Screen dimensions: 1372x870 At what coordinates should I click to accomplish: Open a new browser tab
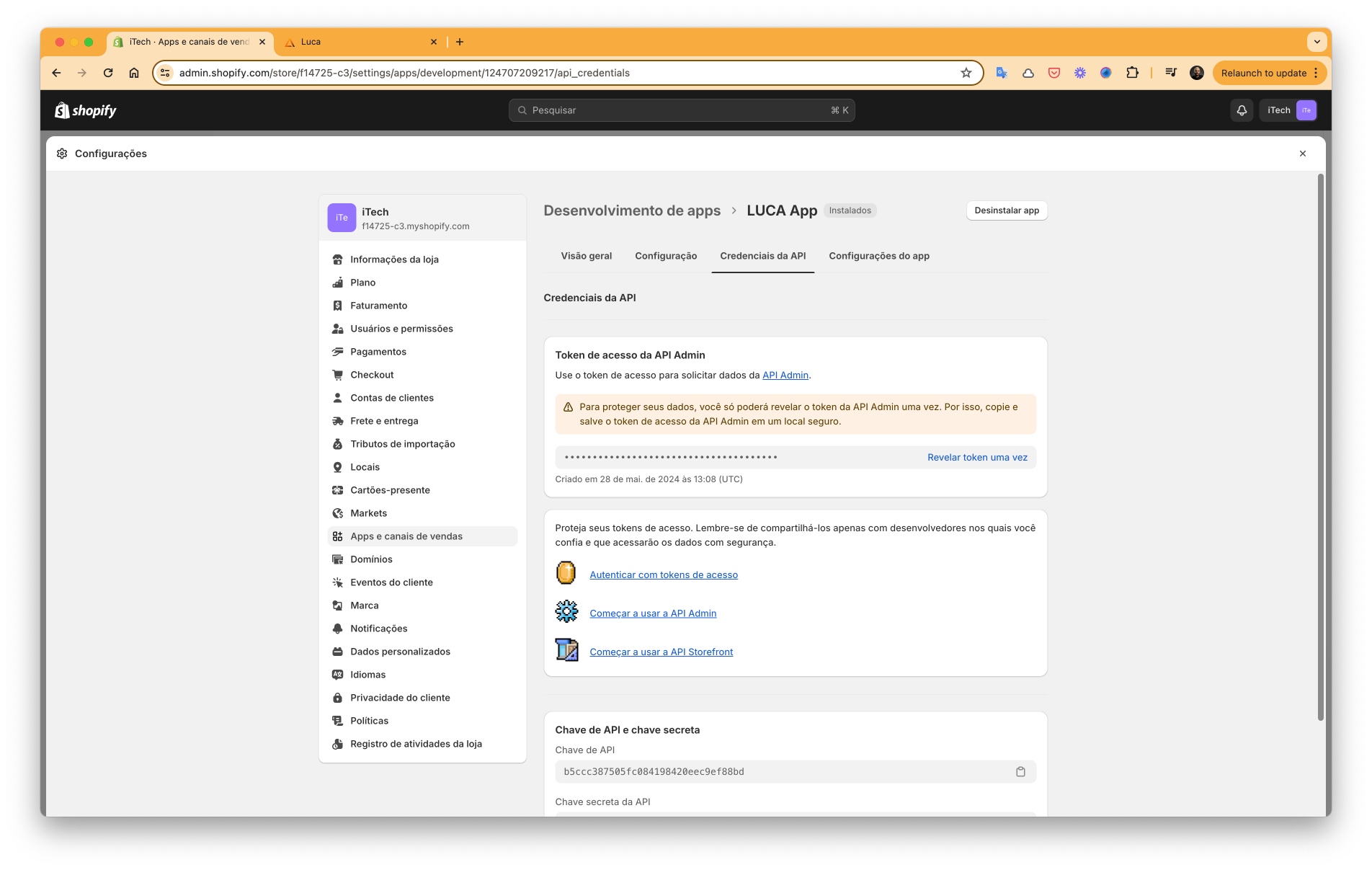click(460, 42)
